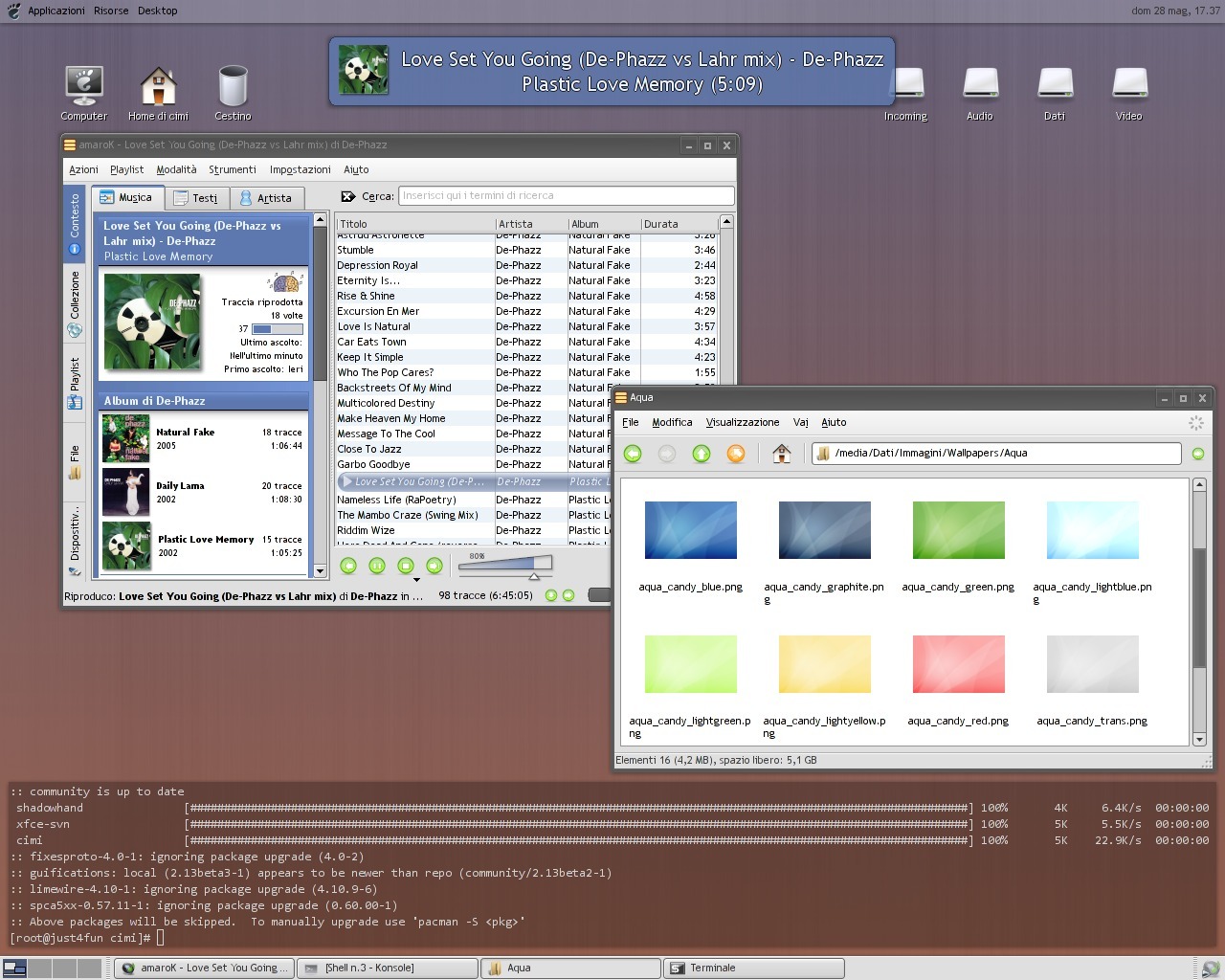1225x980 pixels.
Task: Sort playlist by Artista column header
Action: (531, 224)
